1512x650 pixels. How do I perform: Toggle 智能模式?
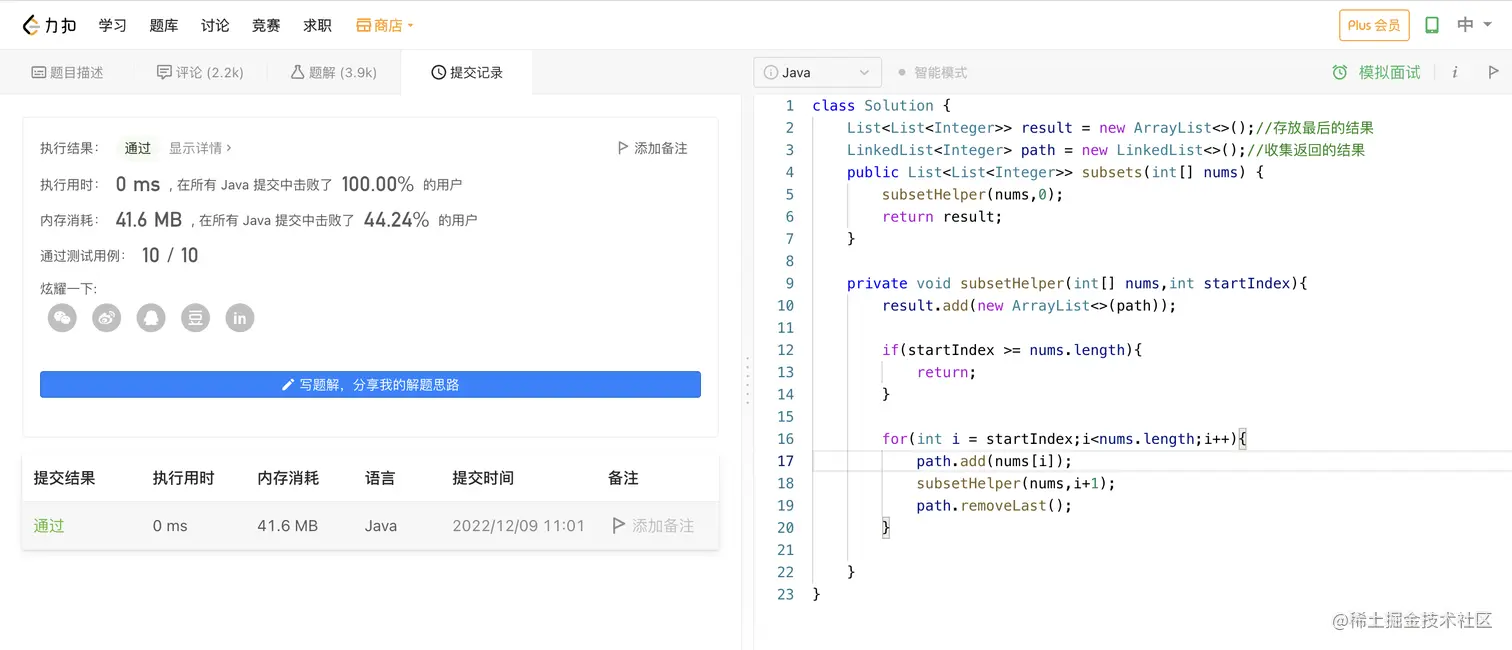coord(932,73)
